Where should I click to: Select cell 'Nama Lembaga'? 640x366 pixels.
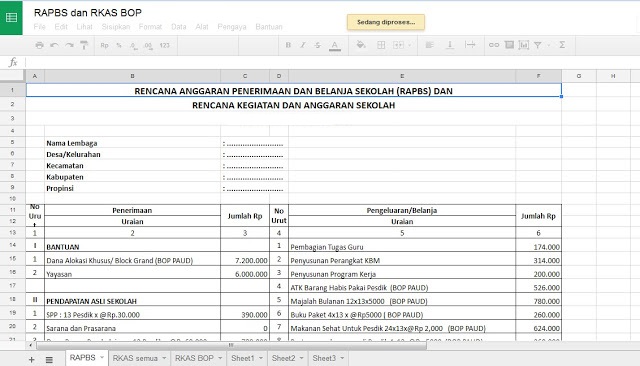(x=132, y=143)
